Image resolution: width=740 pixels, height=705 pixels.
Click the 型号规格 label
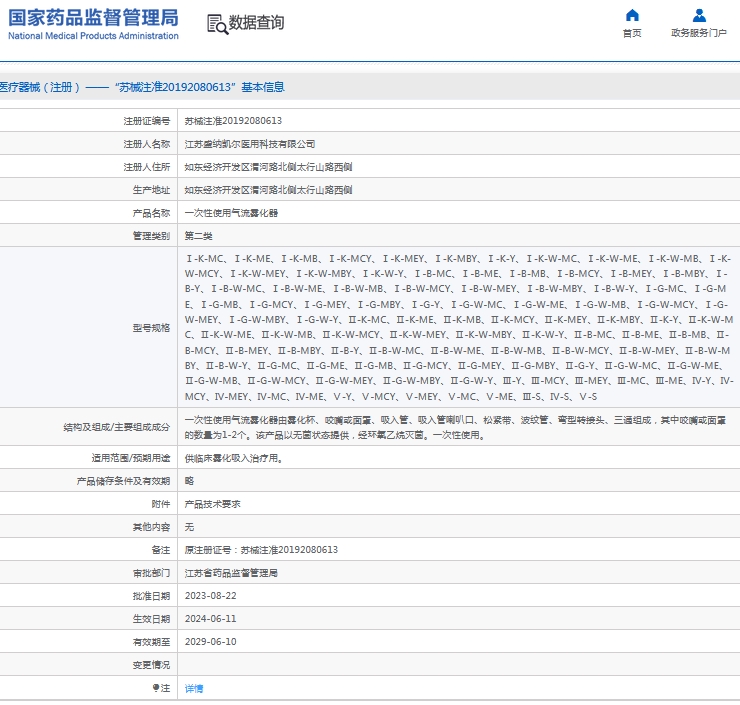pos(151,328)
